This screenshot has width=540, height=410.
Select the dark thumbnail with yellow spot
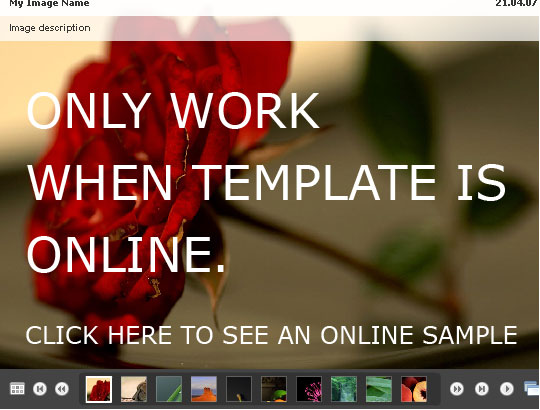tap(239, 389)
